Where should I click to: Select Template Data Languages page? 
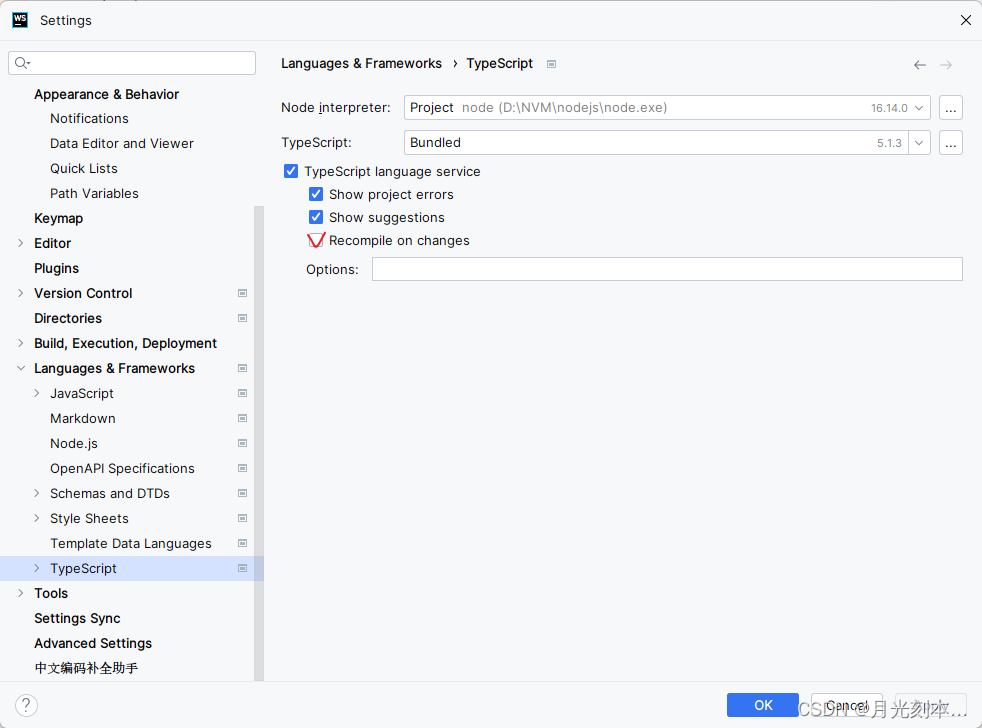tap(131, 544)
